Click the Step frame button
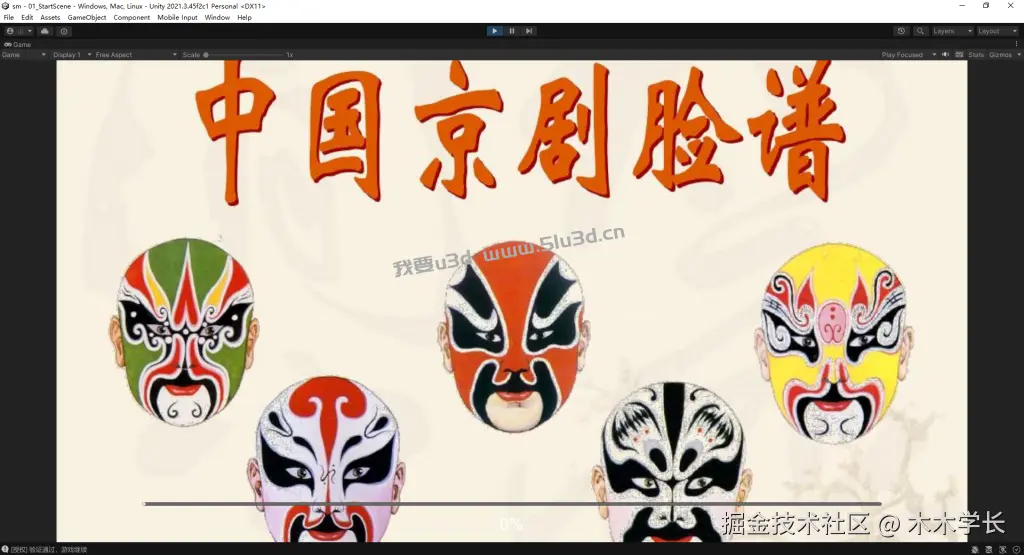 (x=529, y=31)
